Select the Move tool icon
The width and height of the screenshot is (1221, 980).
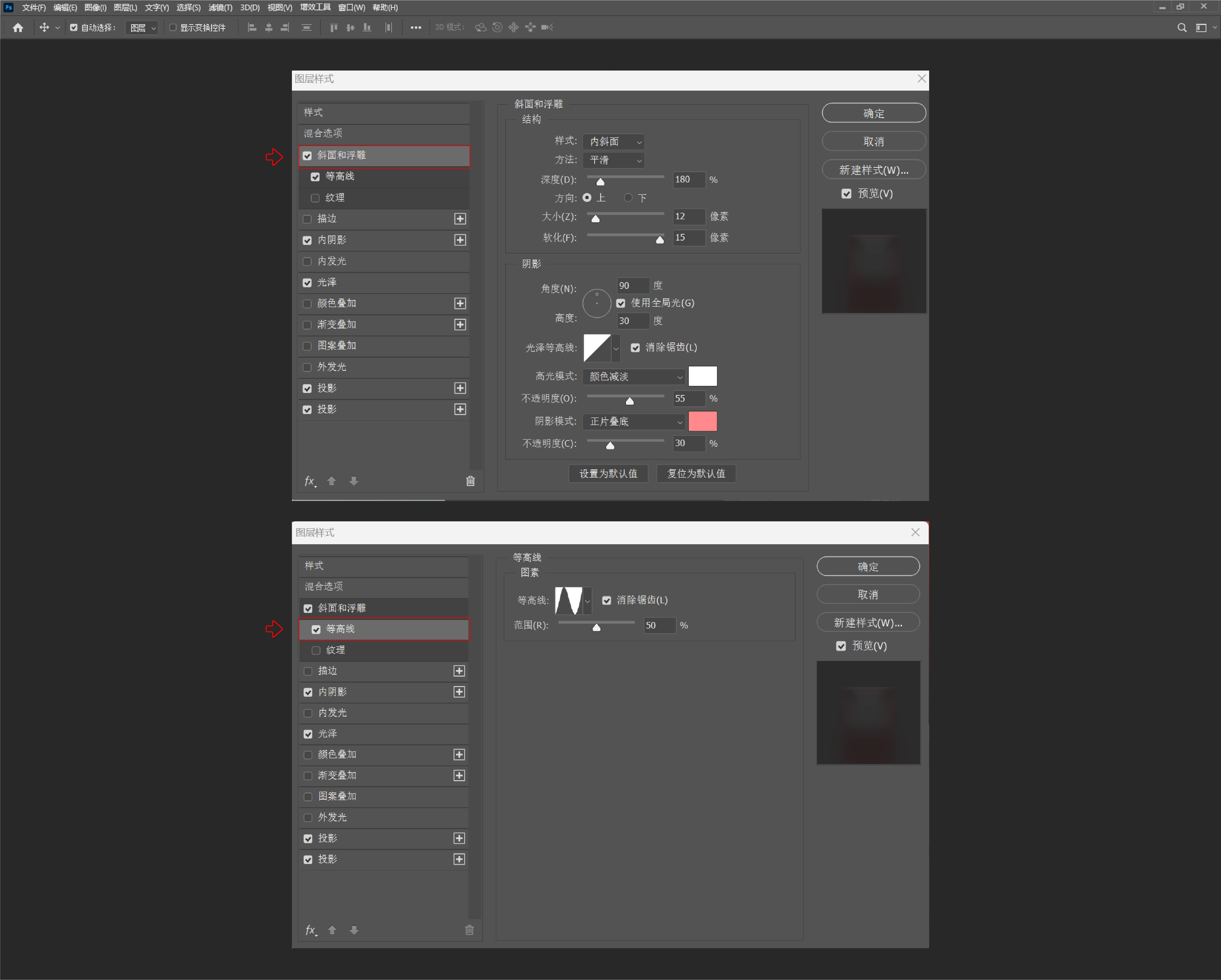click(44, 27)
